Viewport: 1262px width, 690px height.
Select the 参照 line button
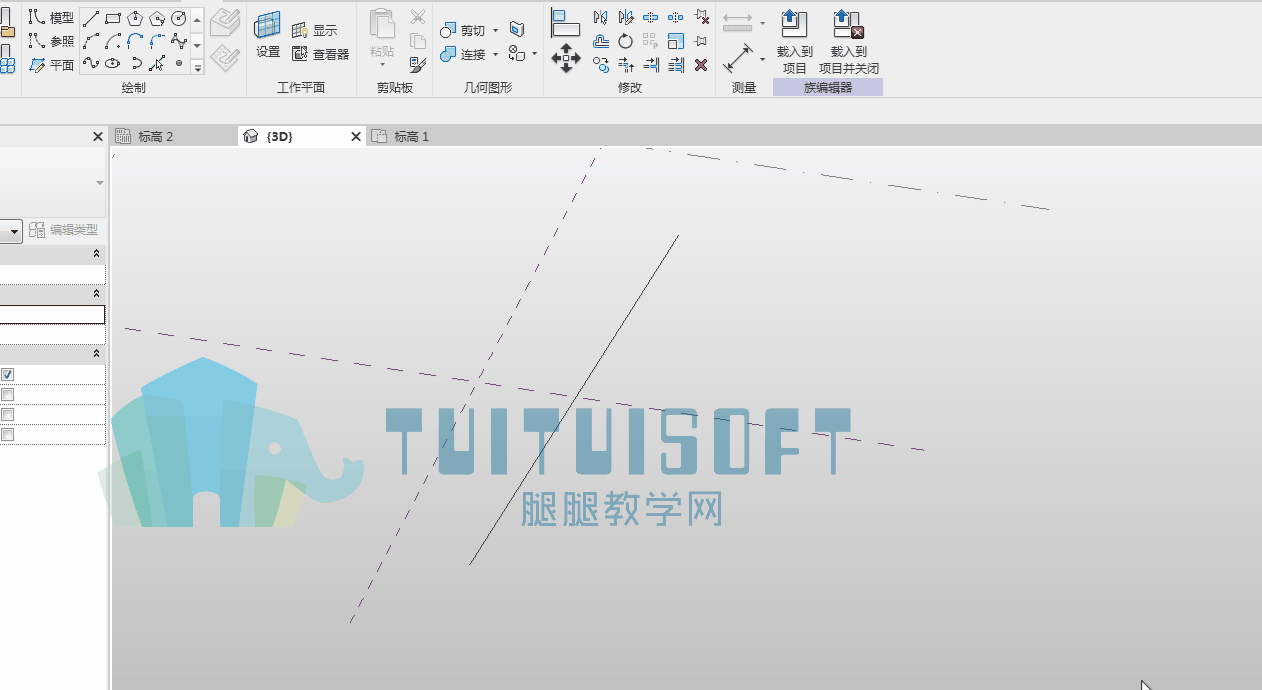point(51,41)
